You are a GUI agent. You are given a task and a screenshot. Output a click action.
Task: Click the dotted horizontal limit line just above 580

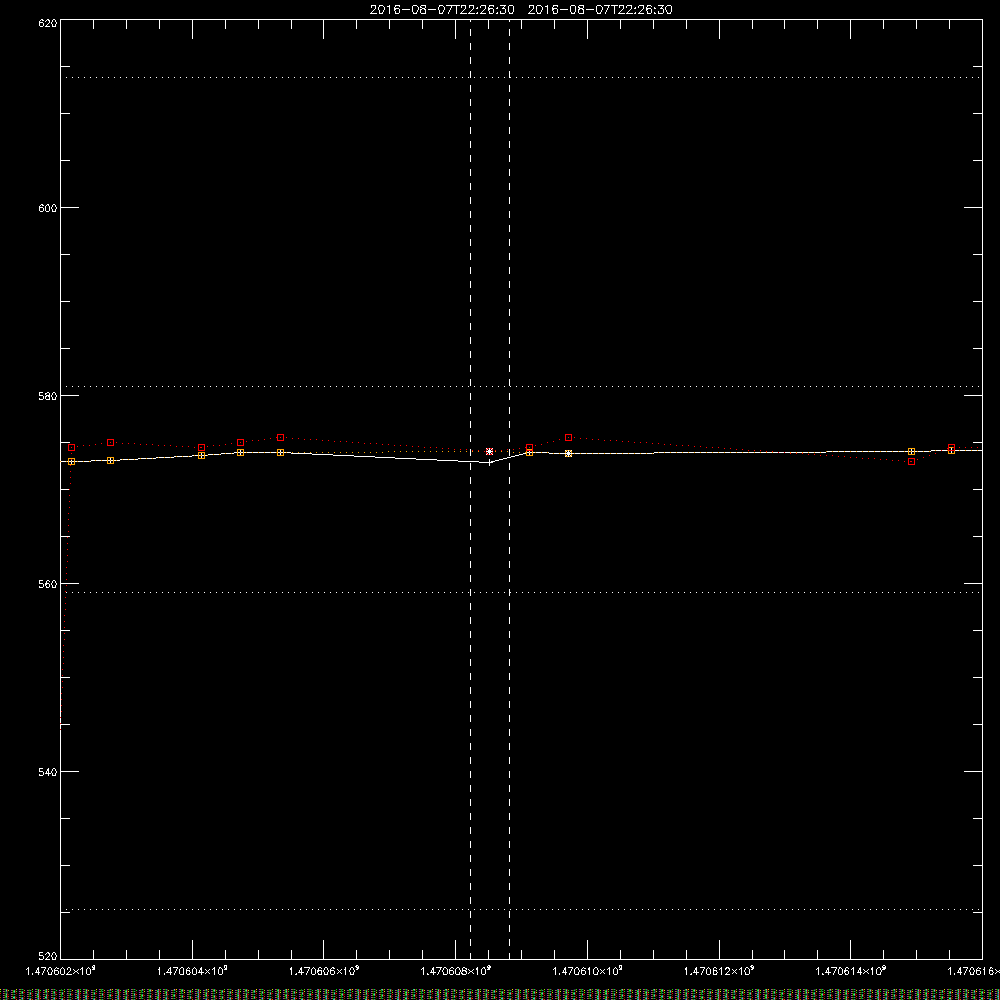tap(521, 386)
